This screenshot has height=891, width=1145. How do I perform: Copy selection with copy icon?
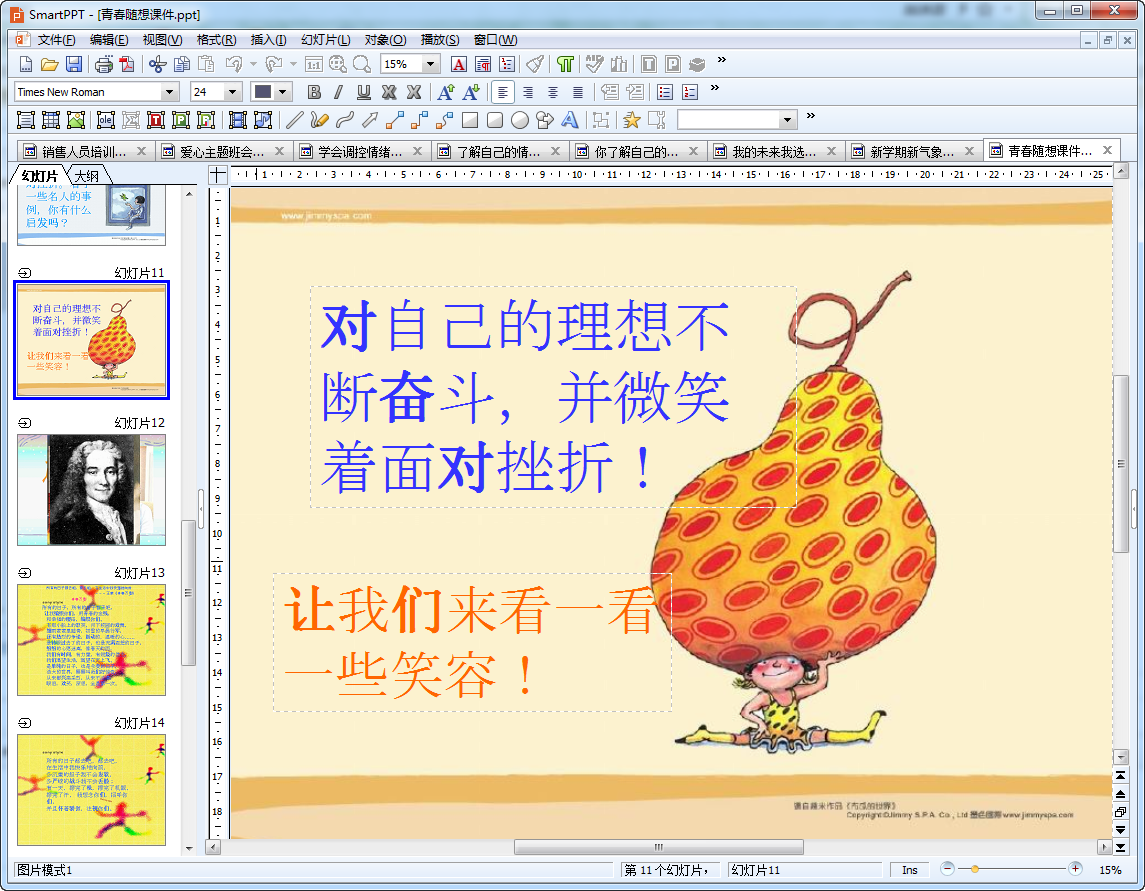pos(182,64)
